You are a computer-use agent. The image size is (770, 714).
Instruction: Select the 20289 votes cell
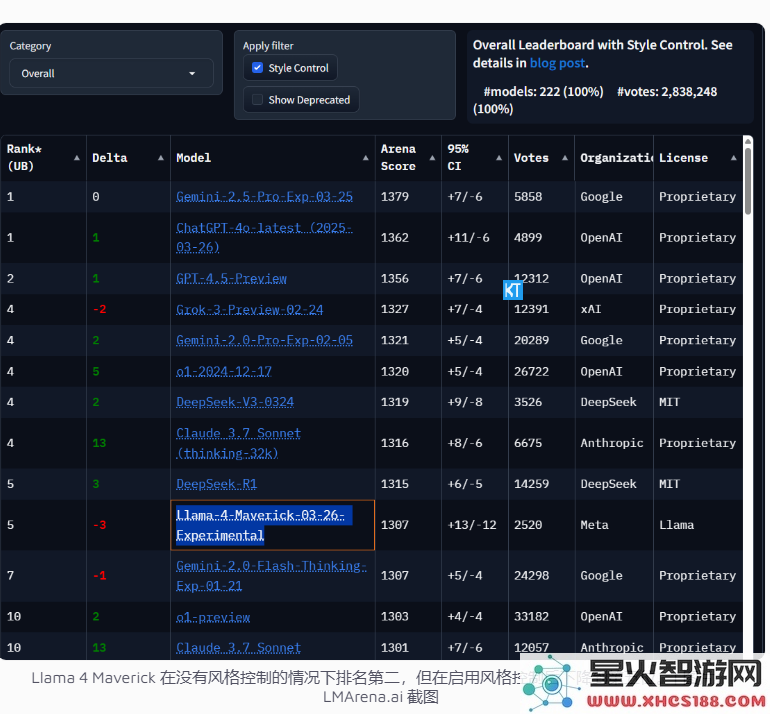(x=542, y=340)
